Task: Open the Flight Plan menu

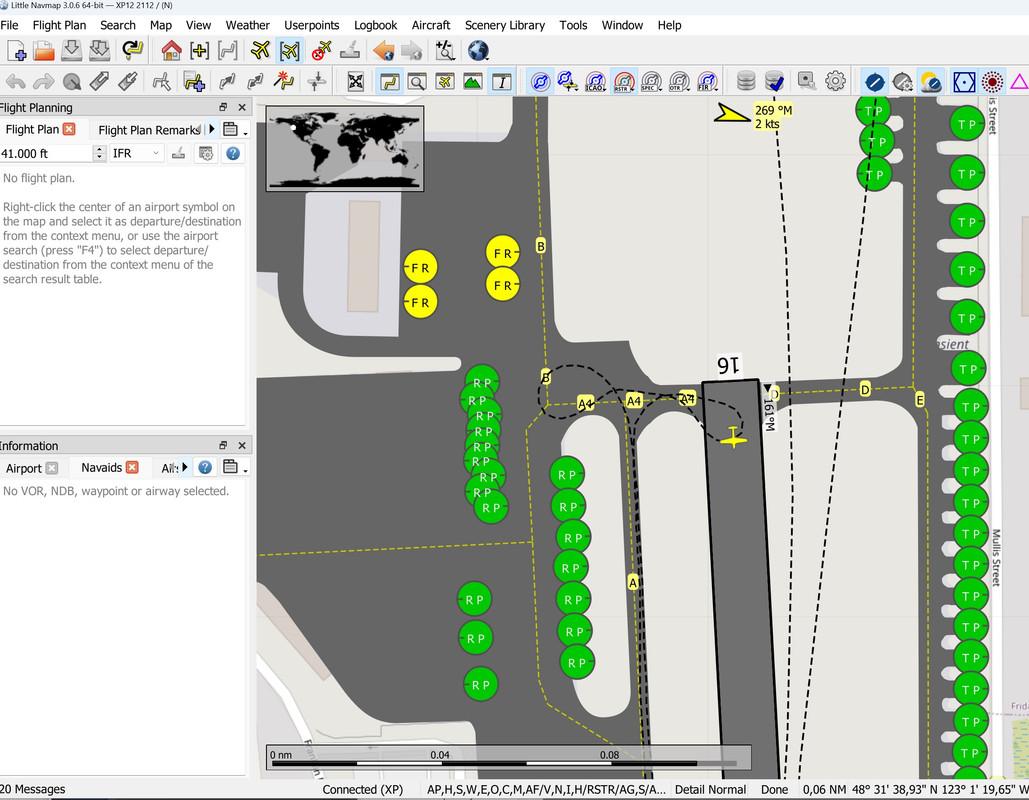Action: click(59, 25)
